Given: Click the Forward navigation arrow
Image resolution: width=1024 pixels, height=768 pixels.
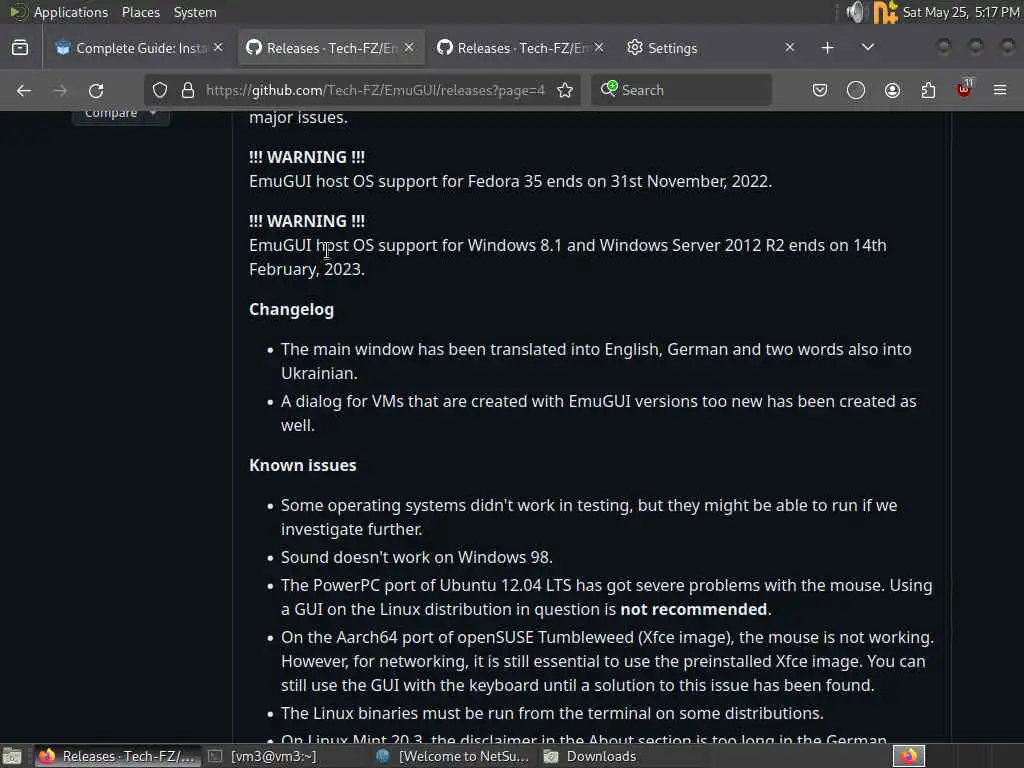Looking at the screenshot, I should [60, 90].
